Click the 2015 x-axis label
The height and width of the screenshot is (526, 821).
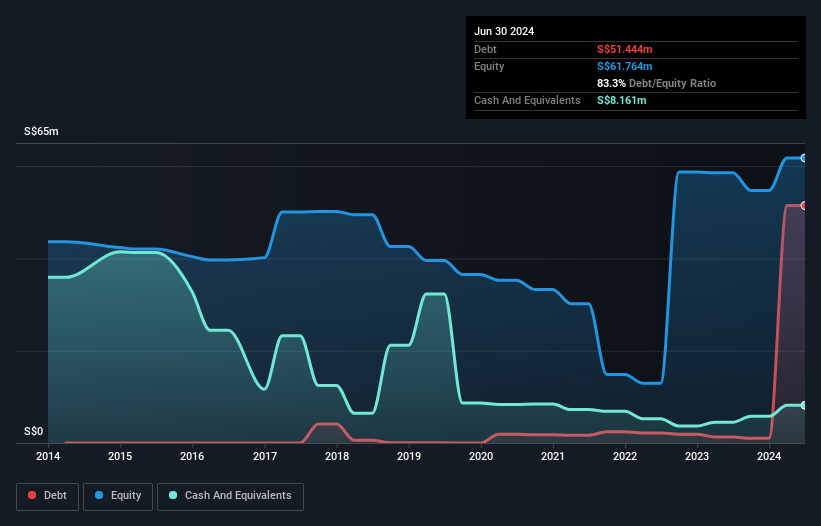click(x=120, y=456)
